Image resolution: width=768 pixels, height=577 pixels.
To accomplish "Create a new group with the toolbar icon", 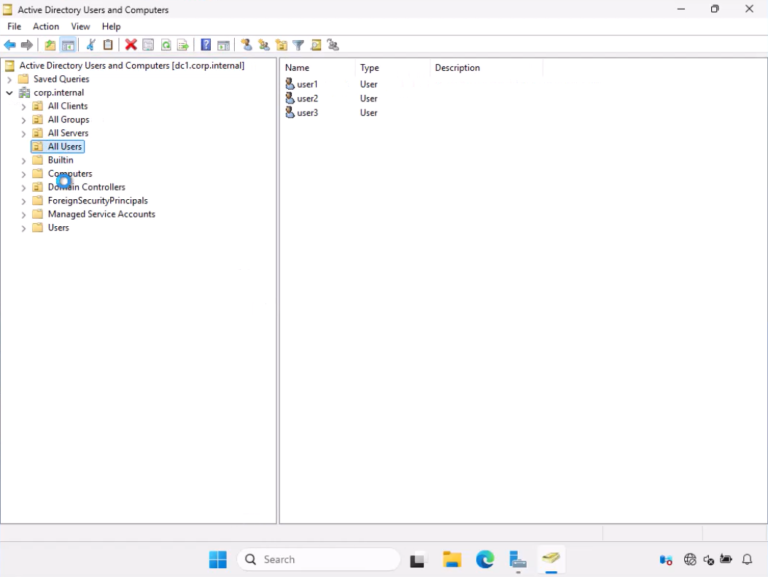I will [x=264, y=45].
